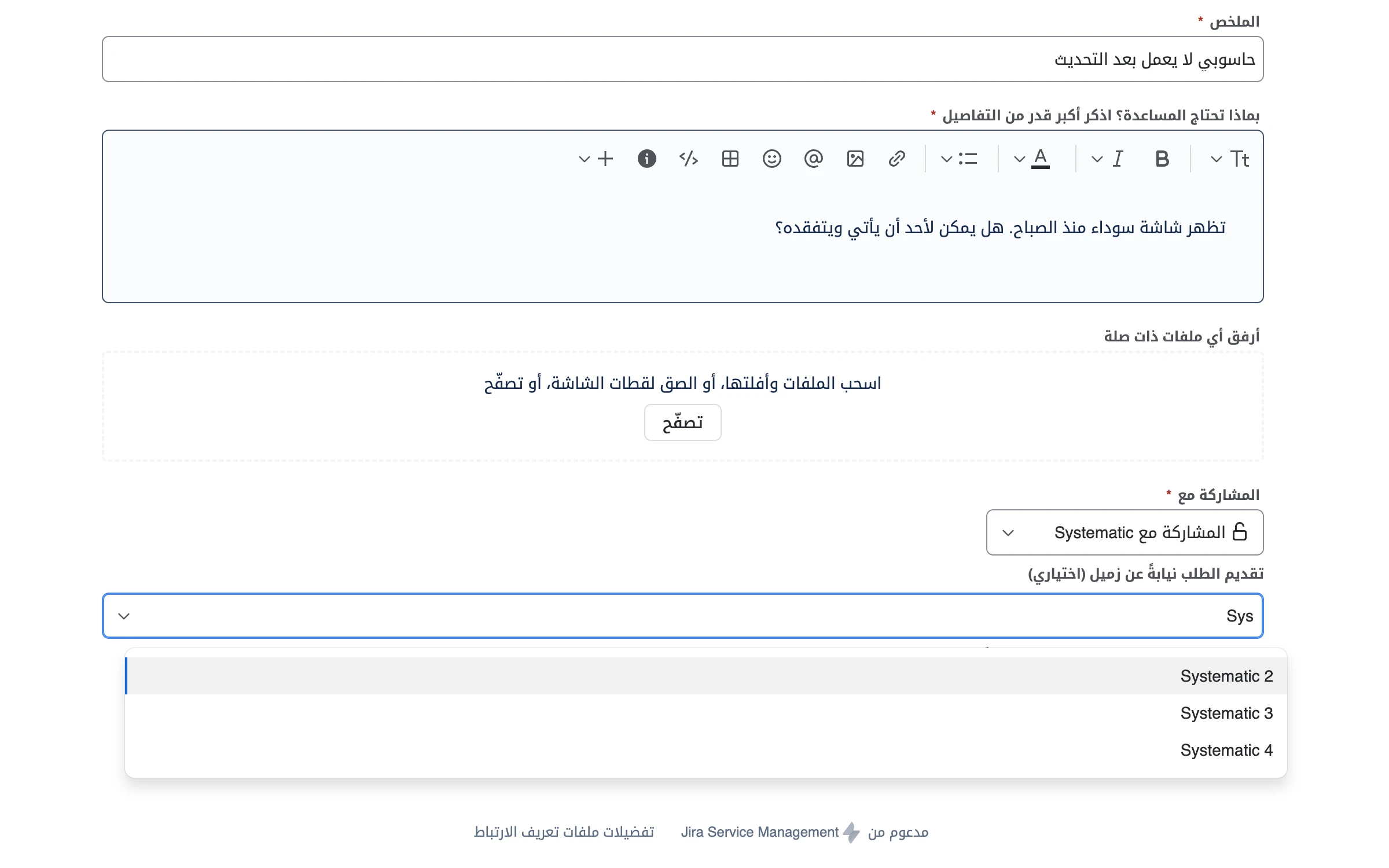
Task: Select Systematic 2 from the list
Action: 706,676
